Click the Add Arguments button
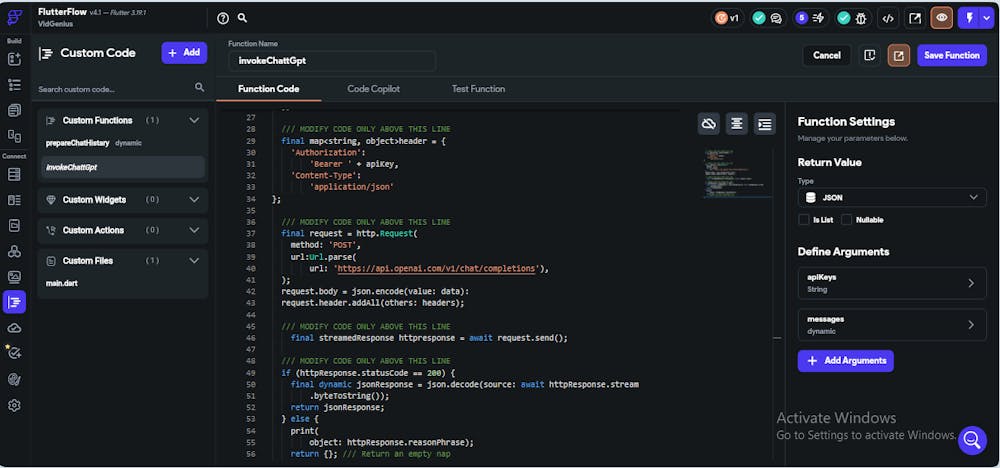The image size is (1000, 468). (846, 361)
